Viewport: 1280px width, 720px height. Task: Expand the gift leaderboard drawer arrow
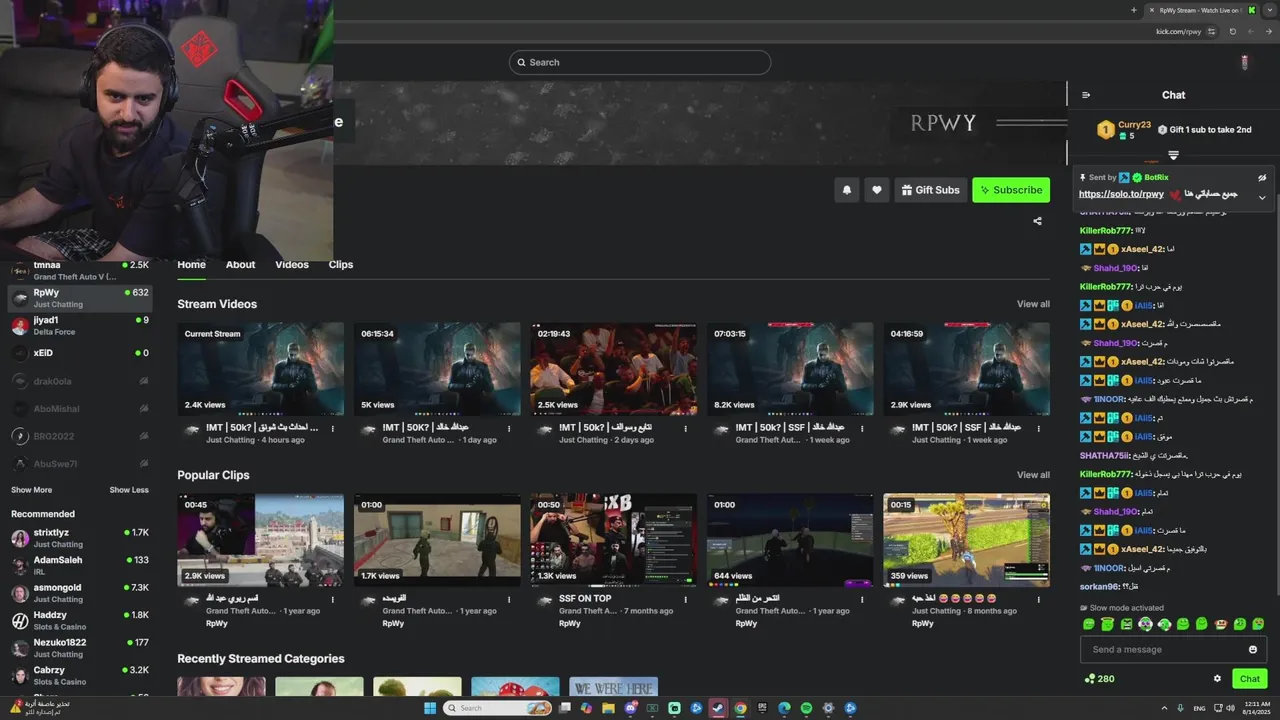pyautogui.click(x=1173, y=155)
